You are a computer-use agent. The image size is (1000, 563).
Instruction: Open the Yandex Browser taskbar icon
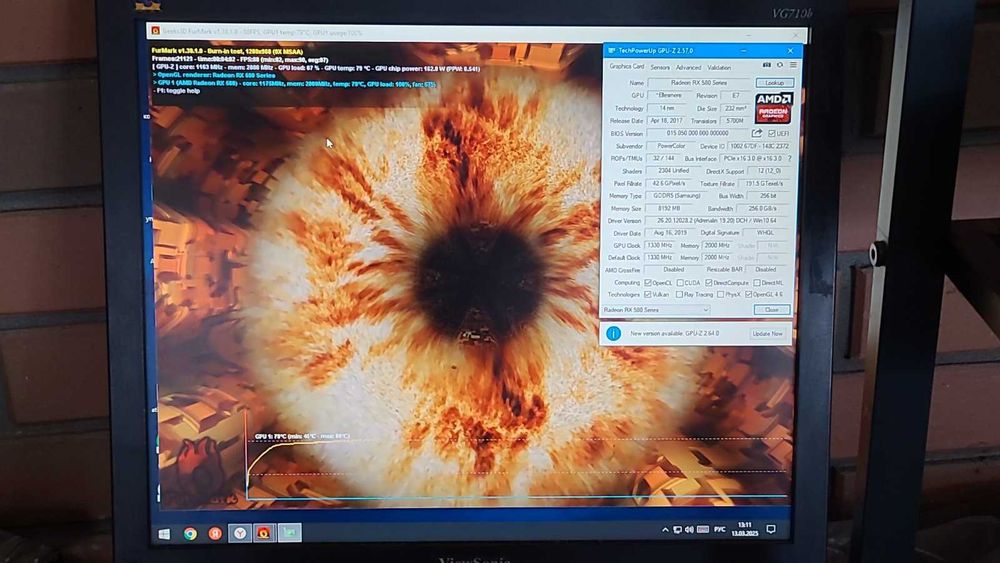pos(240,533)
